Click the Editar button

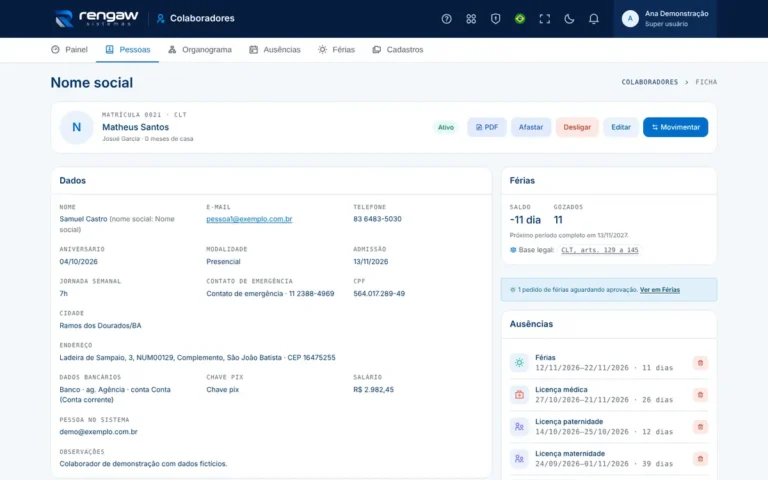coord(621,127)
